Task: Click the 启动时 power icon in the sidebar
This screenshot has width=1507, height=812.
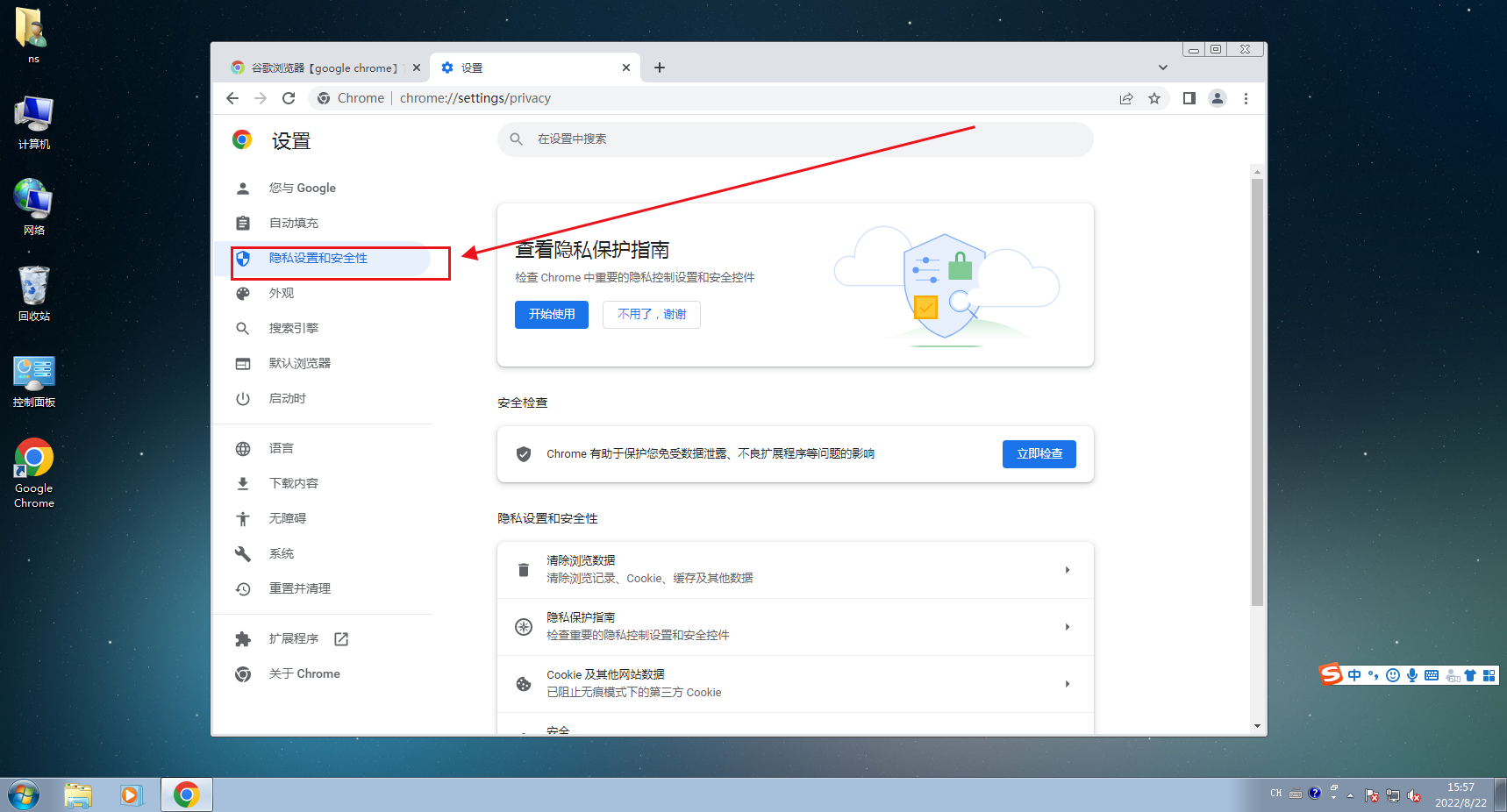Action: pos(243,398)
